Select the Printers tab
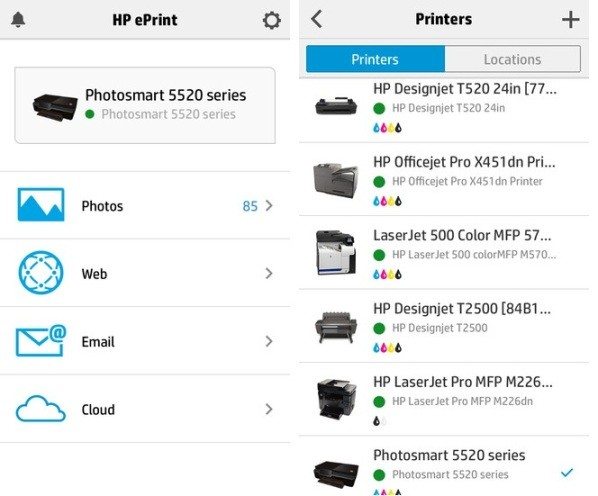The height and width of the screenshot is (496, 598). pyautogui.click(x=375, y=59)
